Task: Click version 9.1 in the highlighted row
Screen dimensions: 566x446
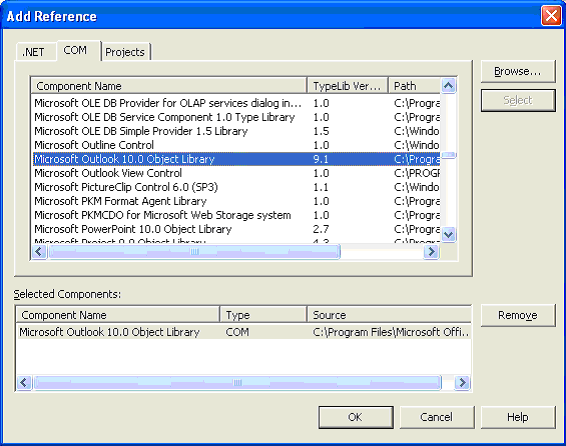Action: pyautogui.click(x=321, y=159)
